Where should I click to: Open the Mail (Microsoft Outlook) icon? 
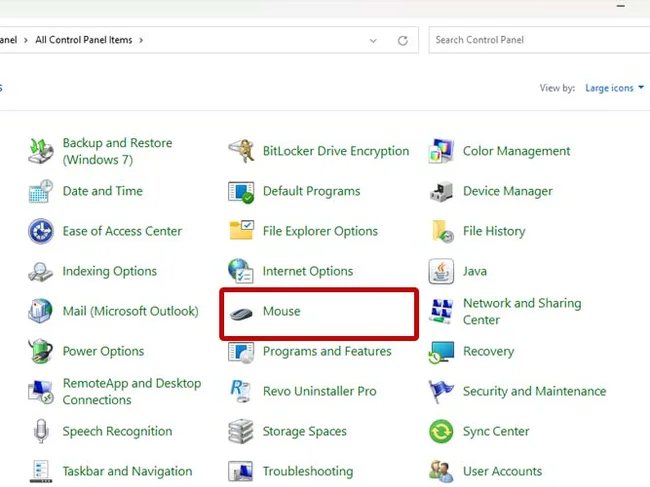[40, 311]
